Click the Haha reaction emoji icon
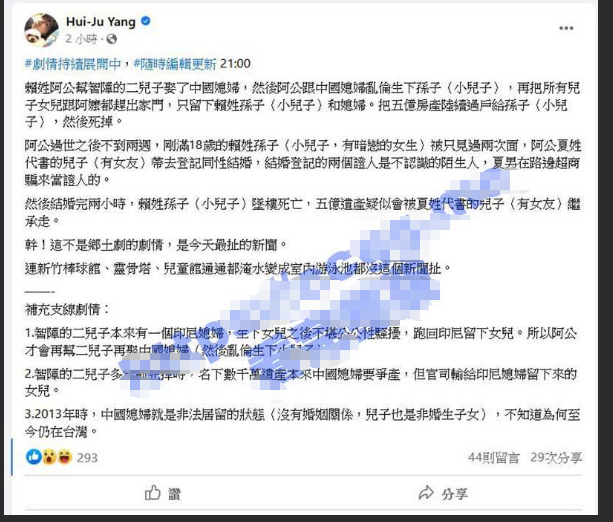 [x=65, y=457]
